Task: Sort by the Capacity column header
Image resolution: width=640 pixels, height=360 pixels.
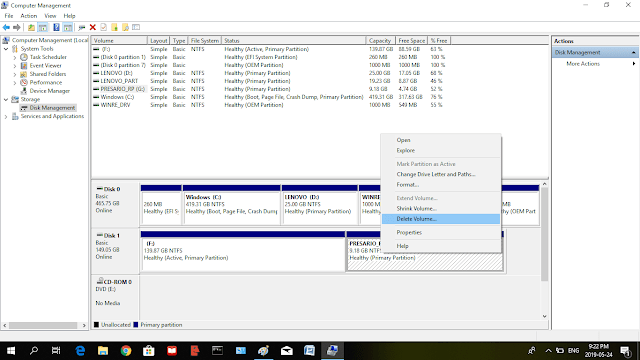Action: coord(380,41)
